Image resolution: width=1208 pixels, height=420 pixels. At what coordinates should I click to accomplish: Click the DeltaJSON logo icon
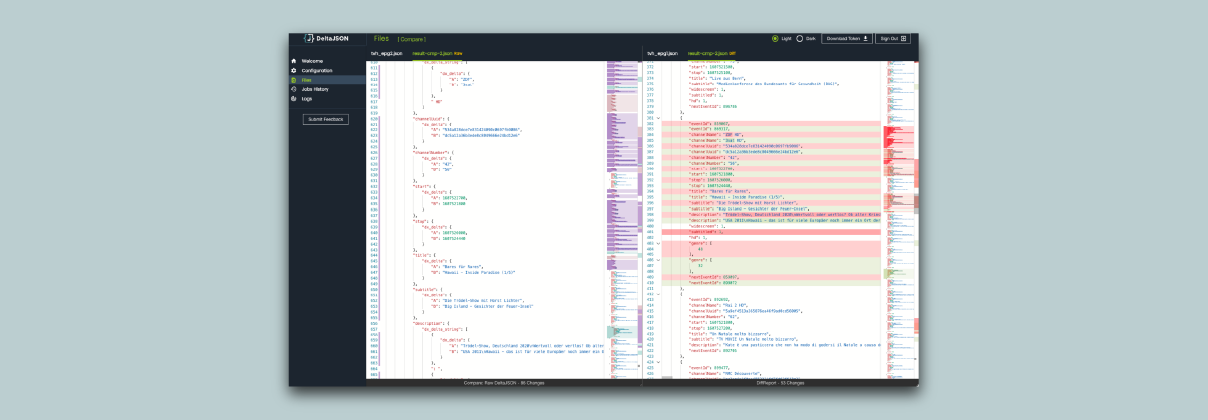point(309,38)
